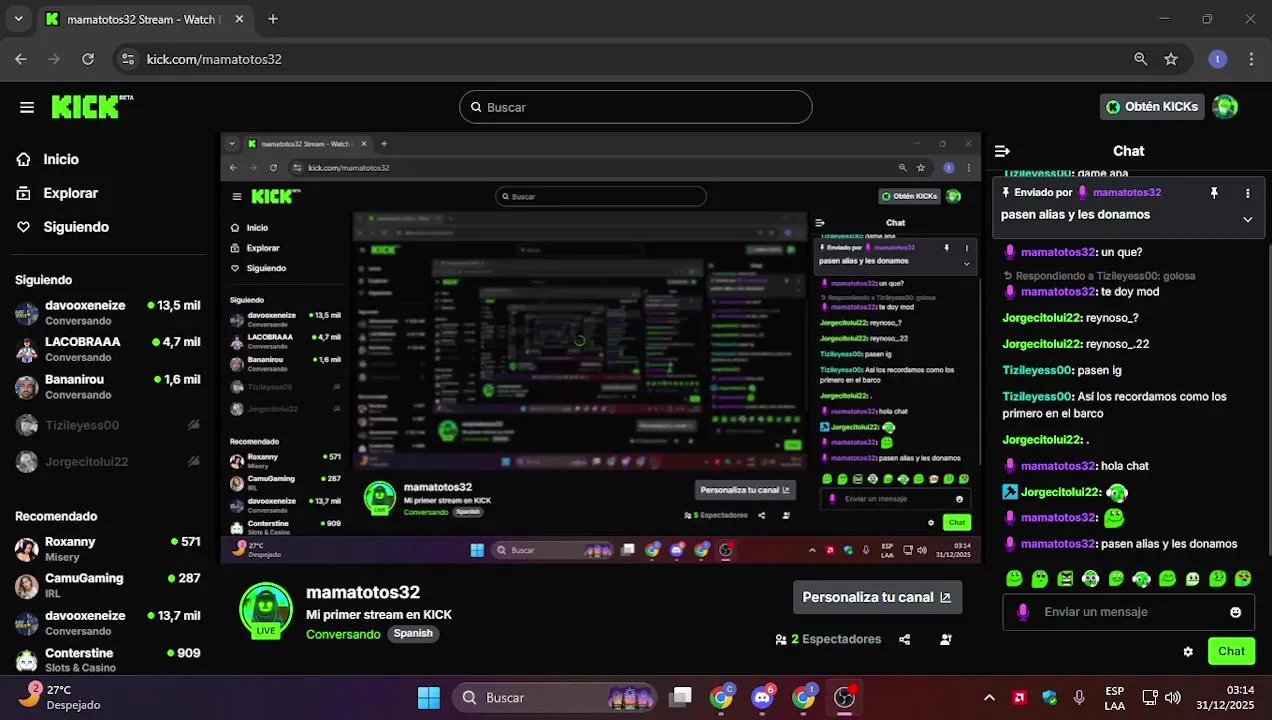Click mamatotos32 channel avatar with LIVE badge

266,609
